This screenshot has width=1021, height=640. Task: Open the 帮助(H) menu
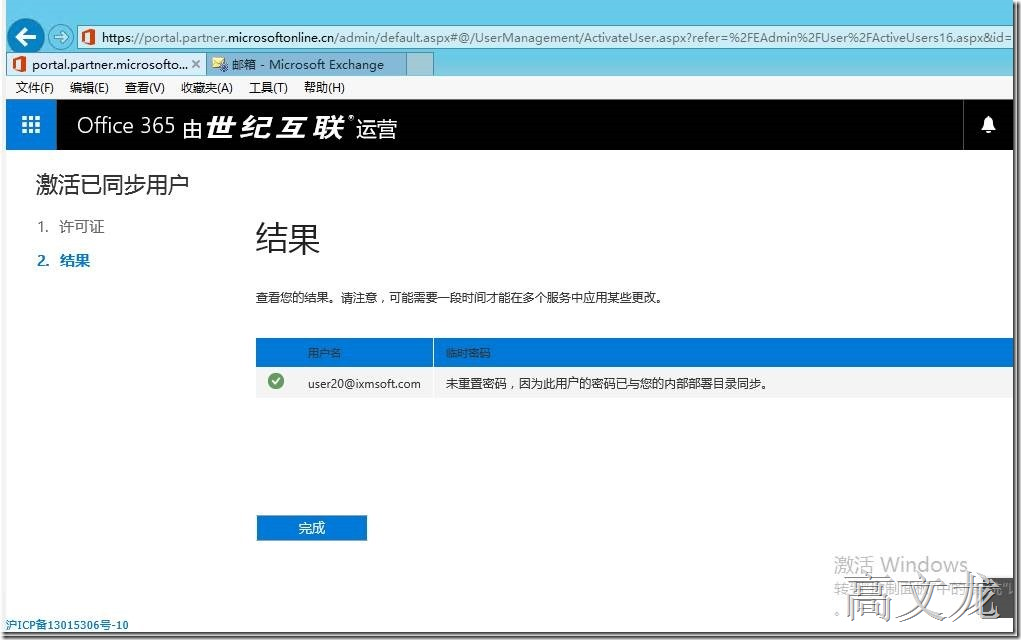click(324, 87)
